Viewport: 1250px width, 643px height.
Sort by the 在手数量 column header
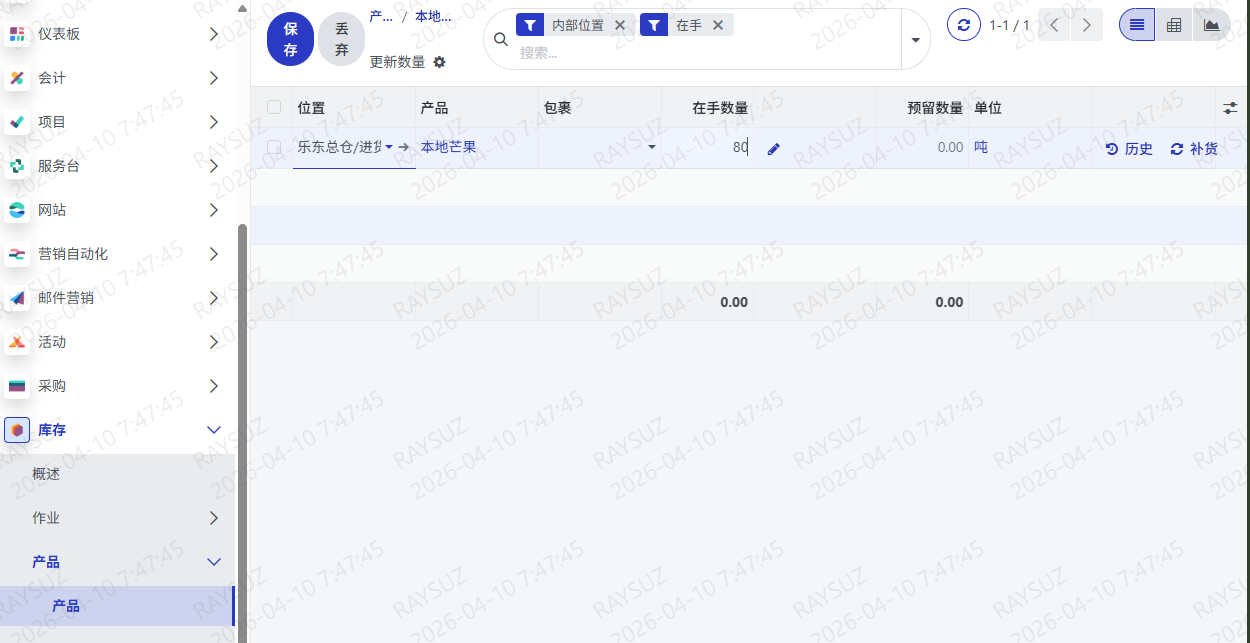click(x=720, y=108)
